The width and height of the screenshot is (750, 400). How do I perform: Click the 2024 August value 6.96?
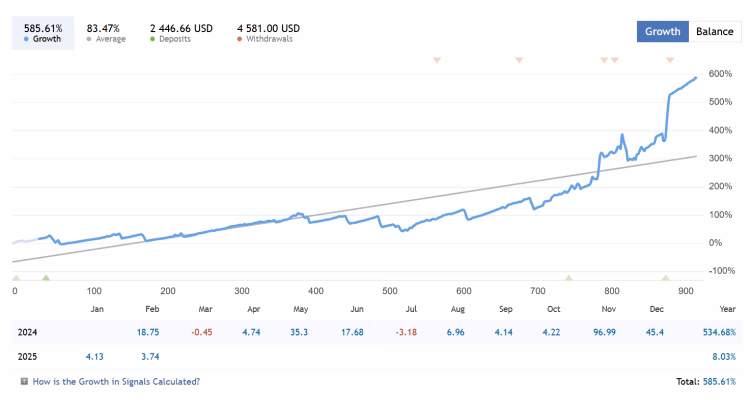click(x=455, y=333)
